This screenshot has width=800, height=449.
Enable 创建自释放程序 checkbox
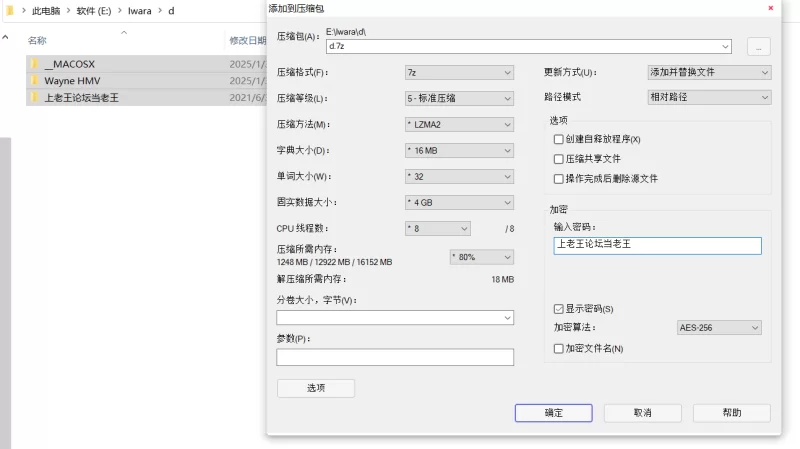(558, 139)
